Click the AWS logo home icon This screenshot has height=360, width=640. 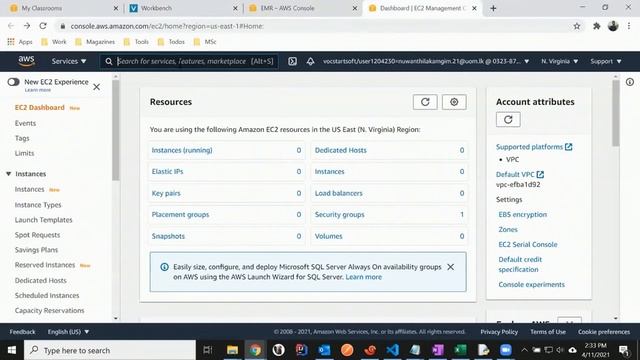pos(26,61)
